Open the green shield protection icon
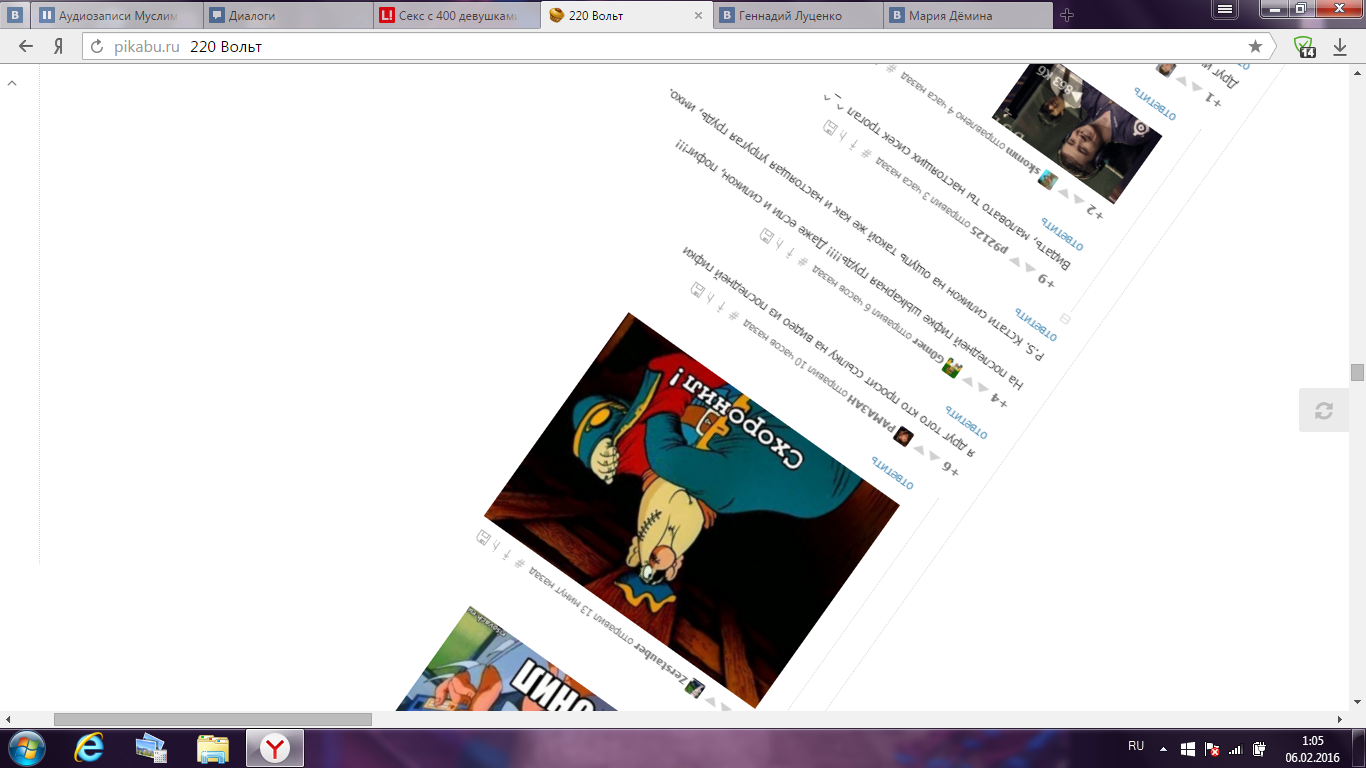The width and height of the screenshot is (1366, 768). [x=1304, y=47]
